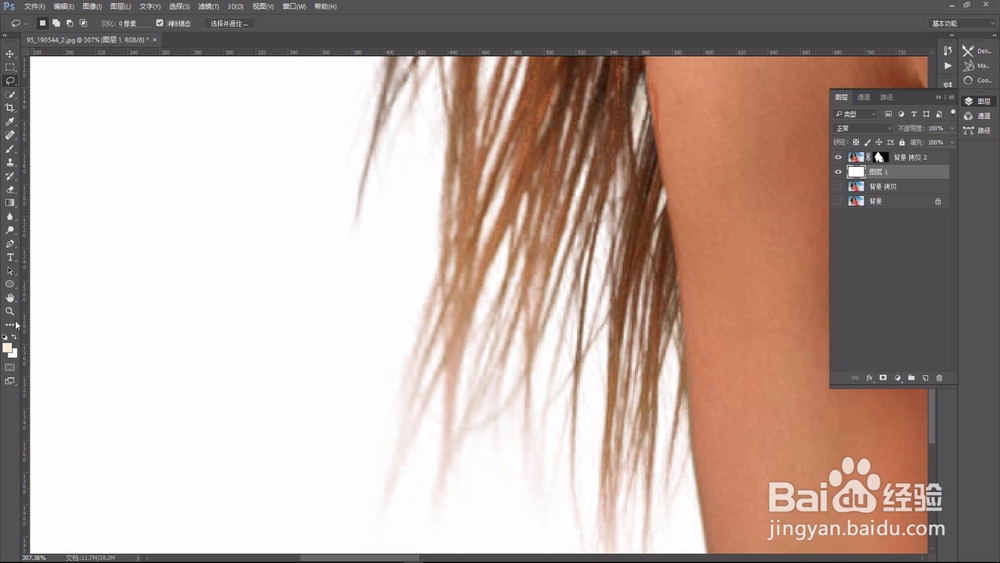Viewport: 1000px width, 563px height.
Task: Open the 文件(F) menu
Action: point(34,6)
